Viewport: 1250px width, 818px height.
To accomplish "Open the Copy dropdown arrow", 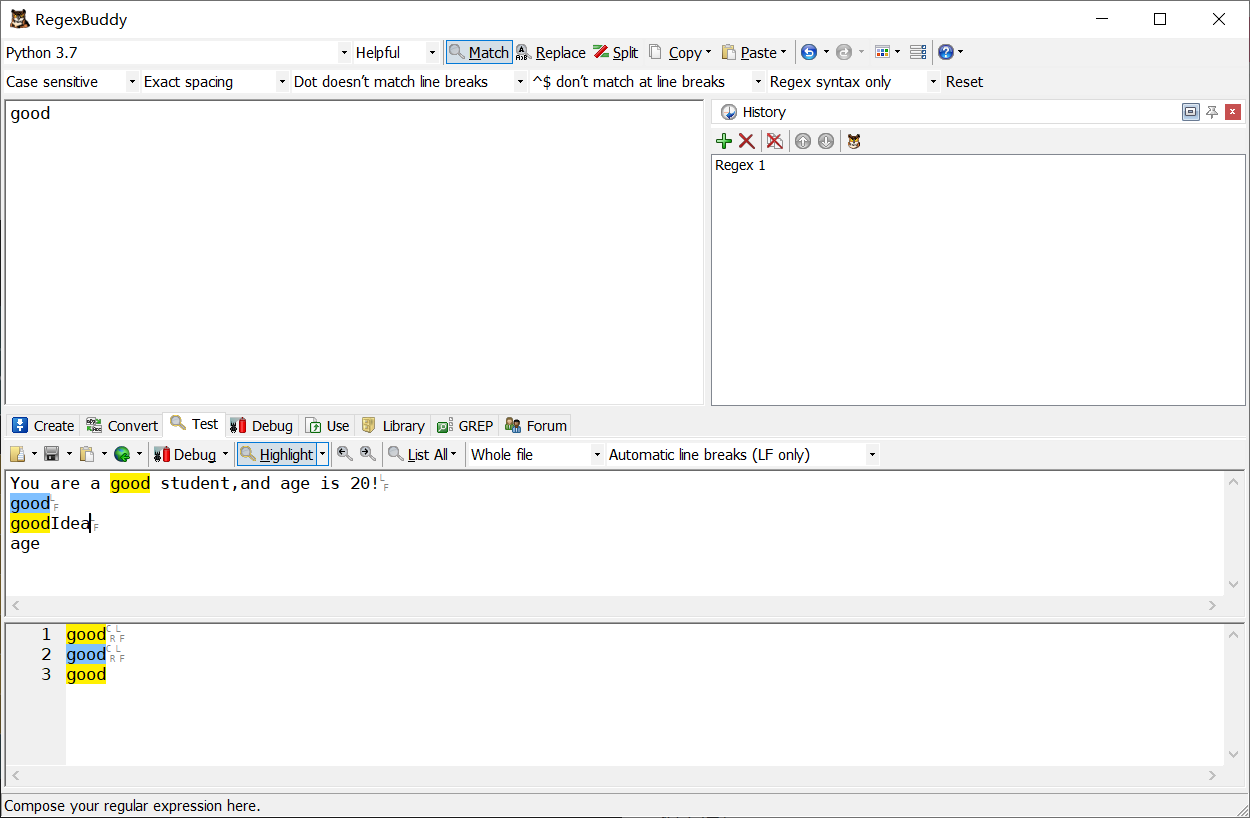I will click(x=708, y=52).
